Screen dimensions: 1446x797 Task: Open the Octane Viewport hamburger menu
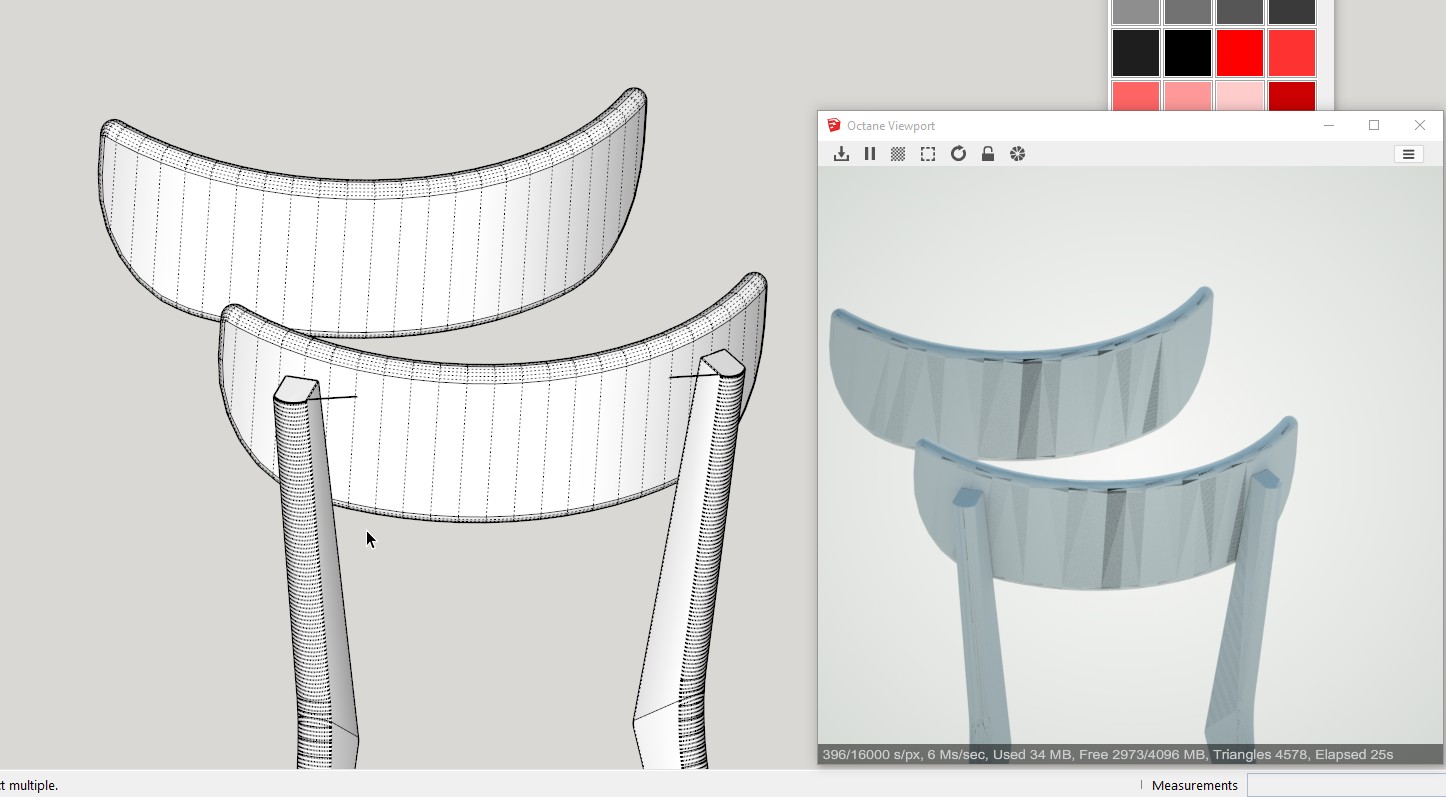[1408, 154]
